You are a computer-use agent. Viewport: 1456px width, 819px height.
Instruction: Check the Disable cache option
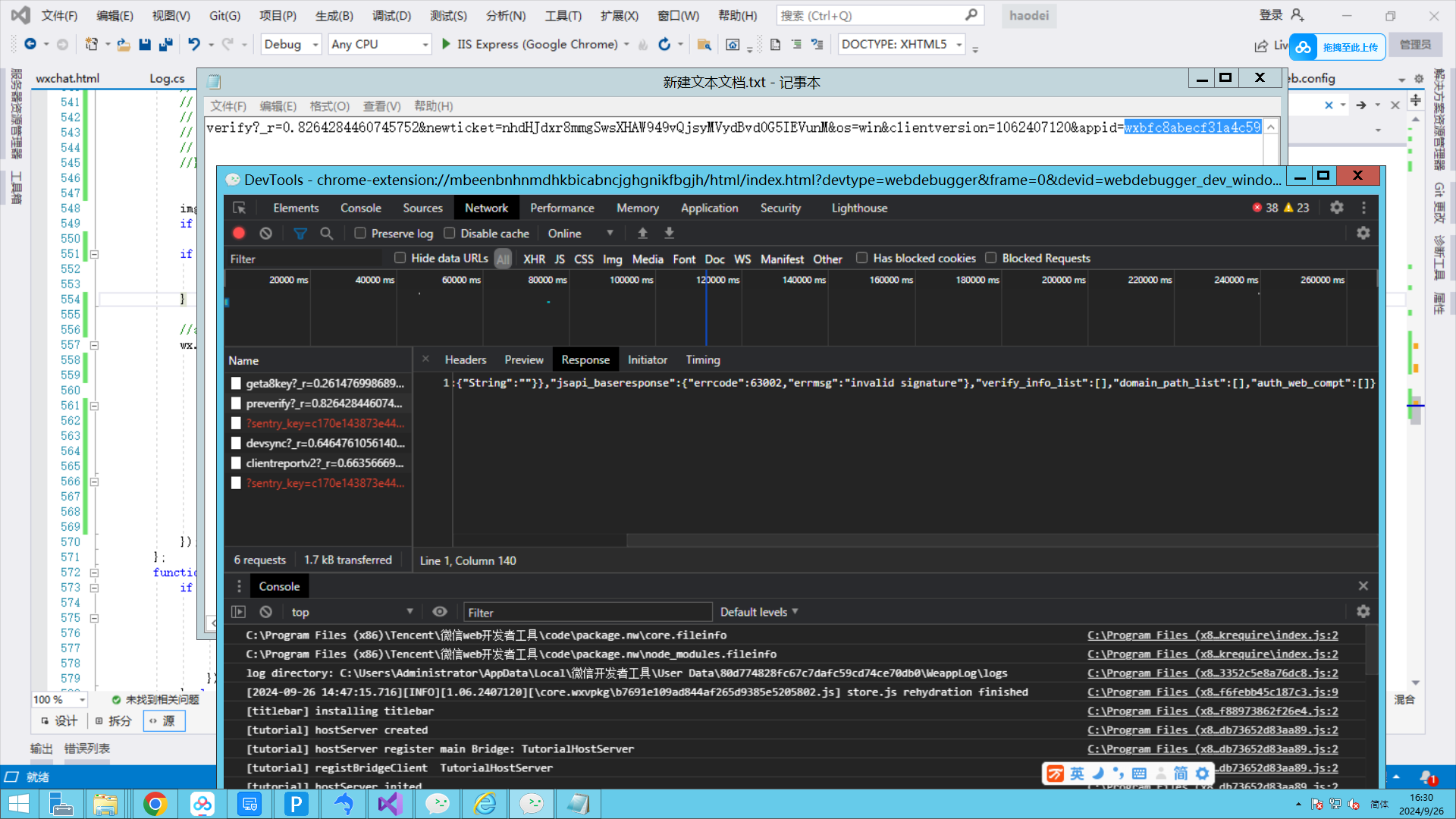[450, 234]
